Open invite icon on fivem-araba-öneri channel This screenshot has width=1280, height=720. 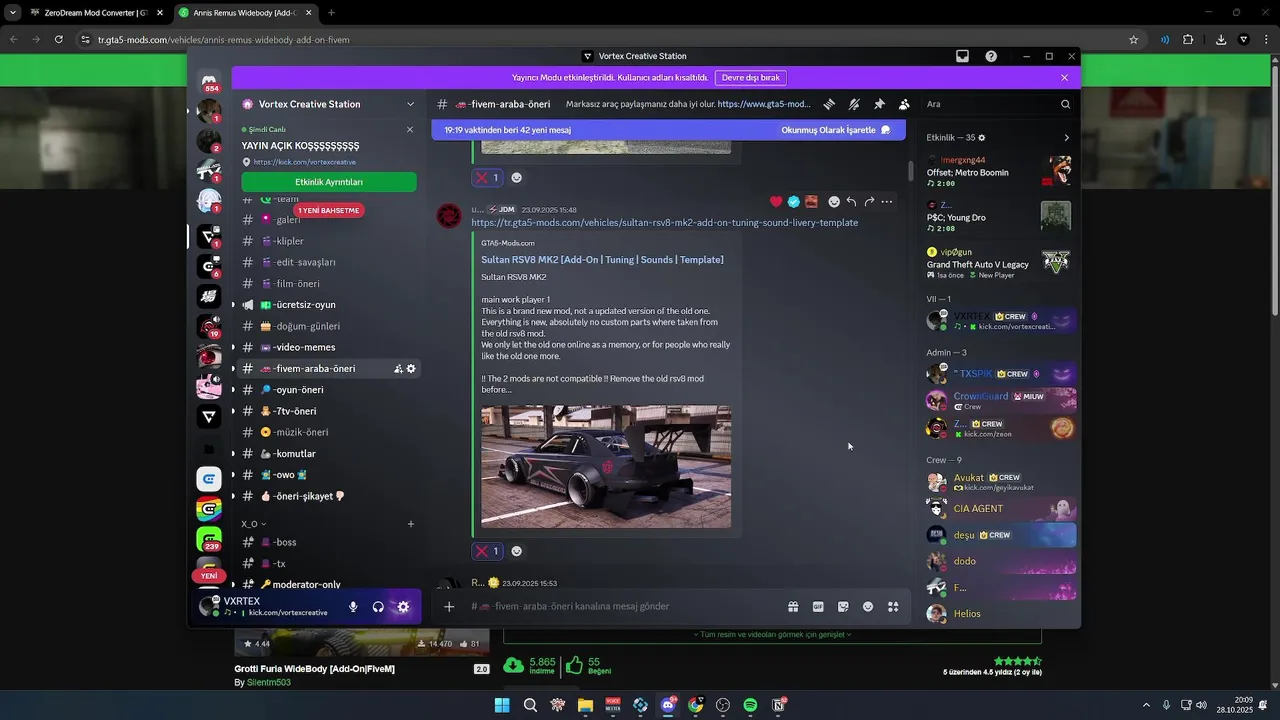click(x=398, y=369)
